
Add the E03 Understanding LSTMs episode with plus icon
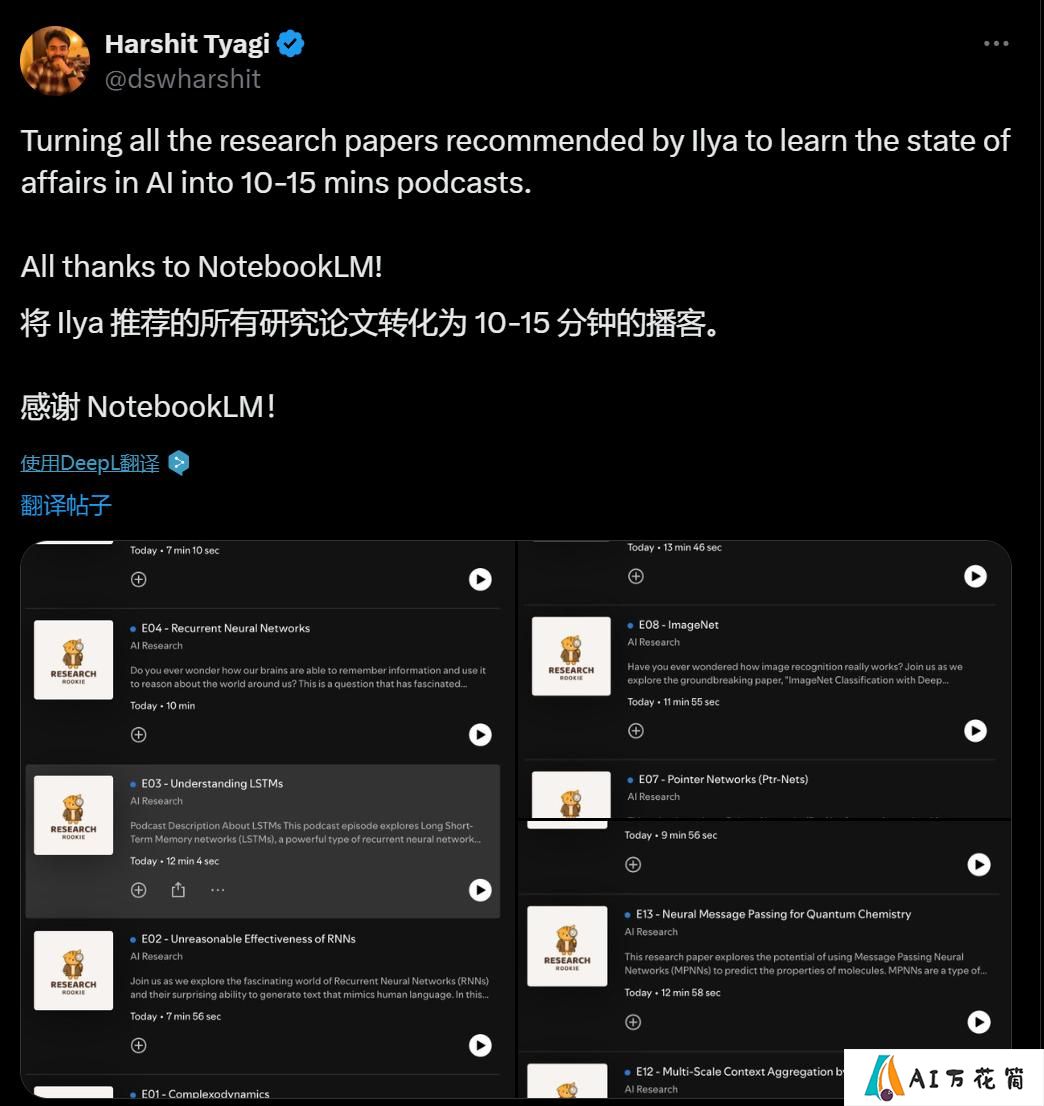[x=139, y=890]
